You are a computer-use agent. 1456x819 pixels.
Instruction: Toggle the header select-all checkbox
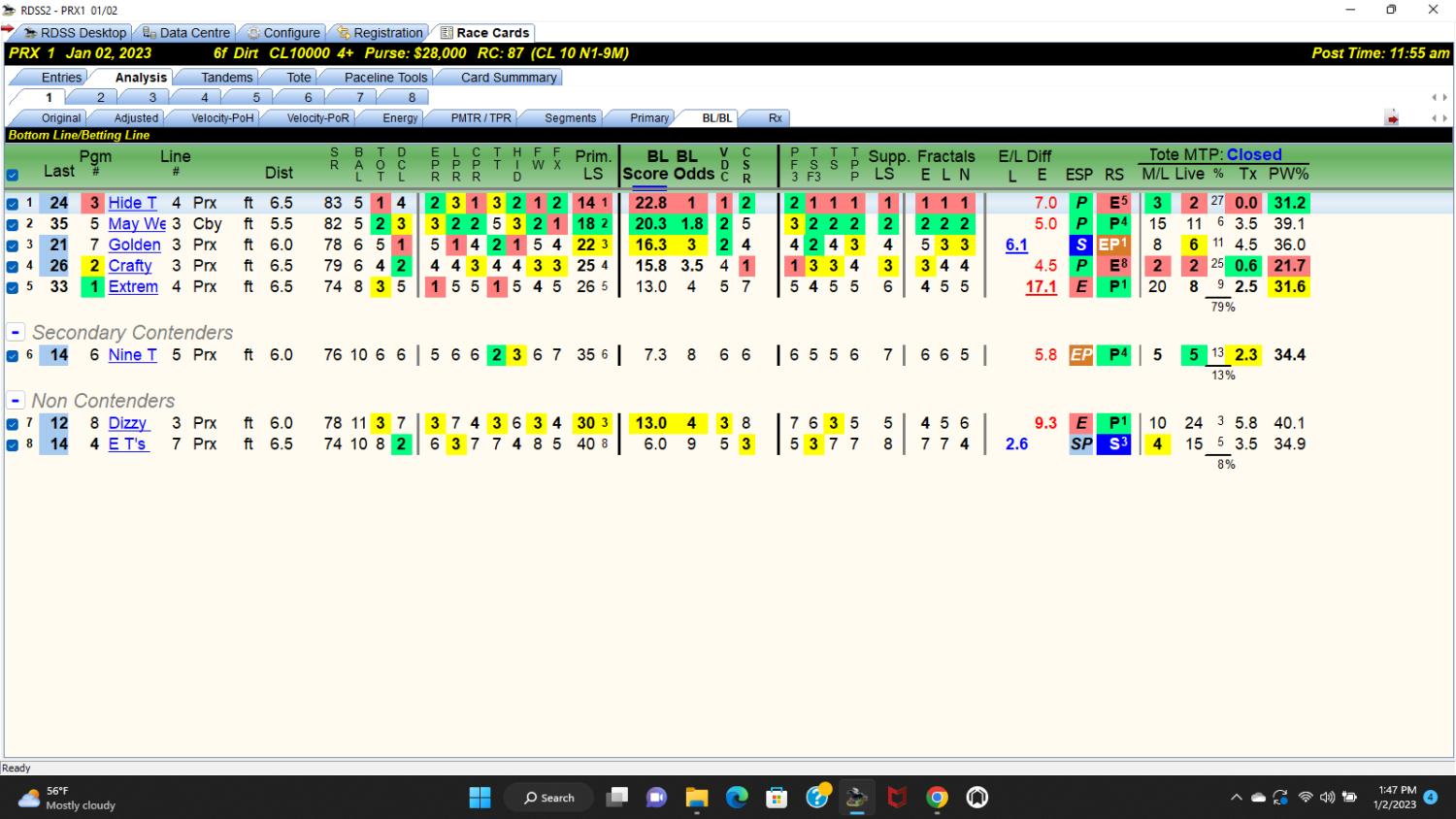(13, 176)
